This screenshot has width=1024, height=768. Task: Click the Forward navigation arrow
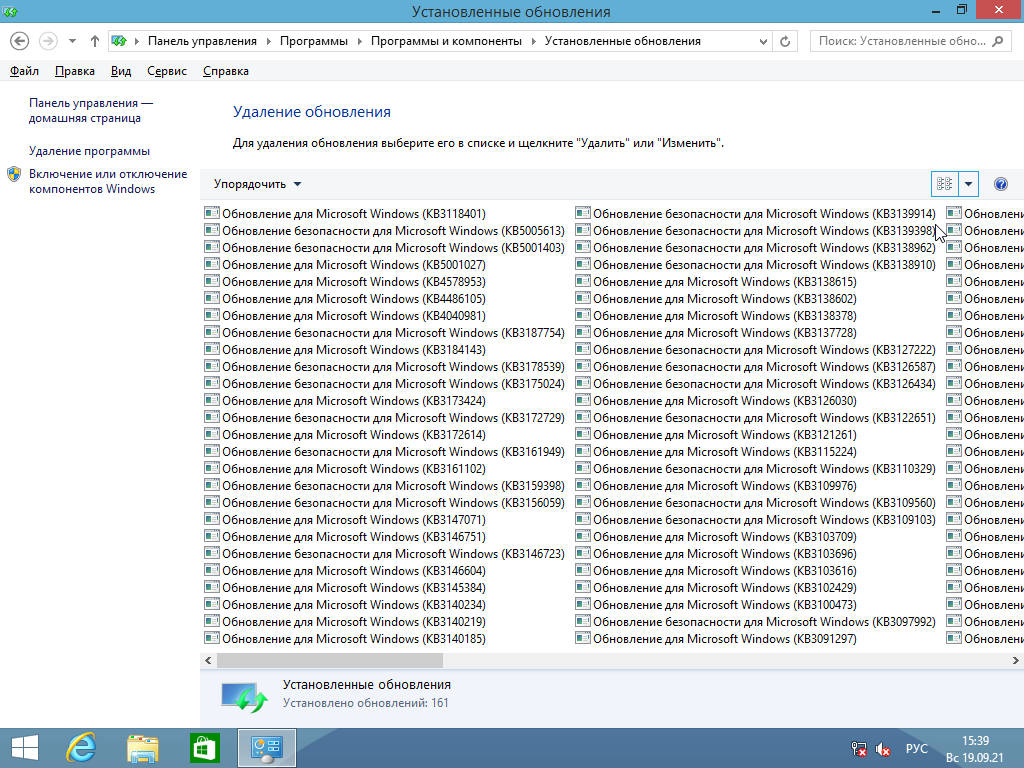(48, 41)
